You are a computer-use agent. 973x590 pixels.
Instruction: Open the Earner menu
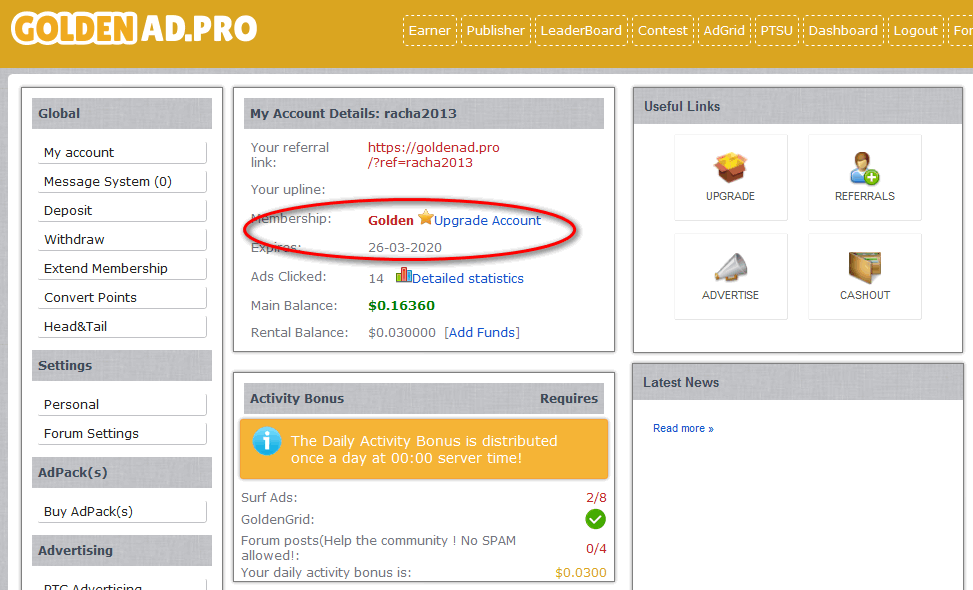(429, 30)
